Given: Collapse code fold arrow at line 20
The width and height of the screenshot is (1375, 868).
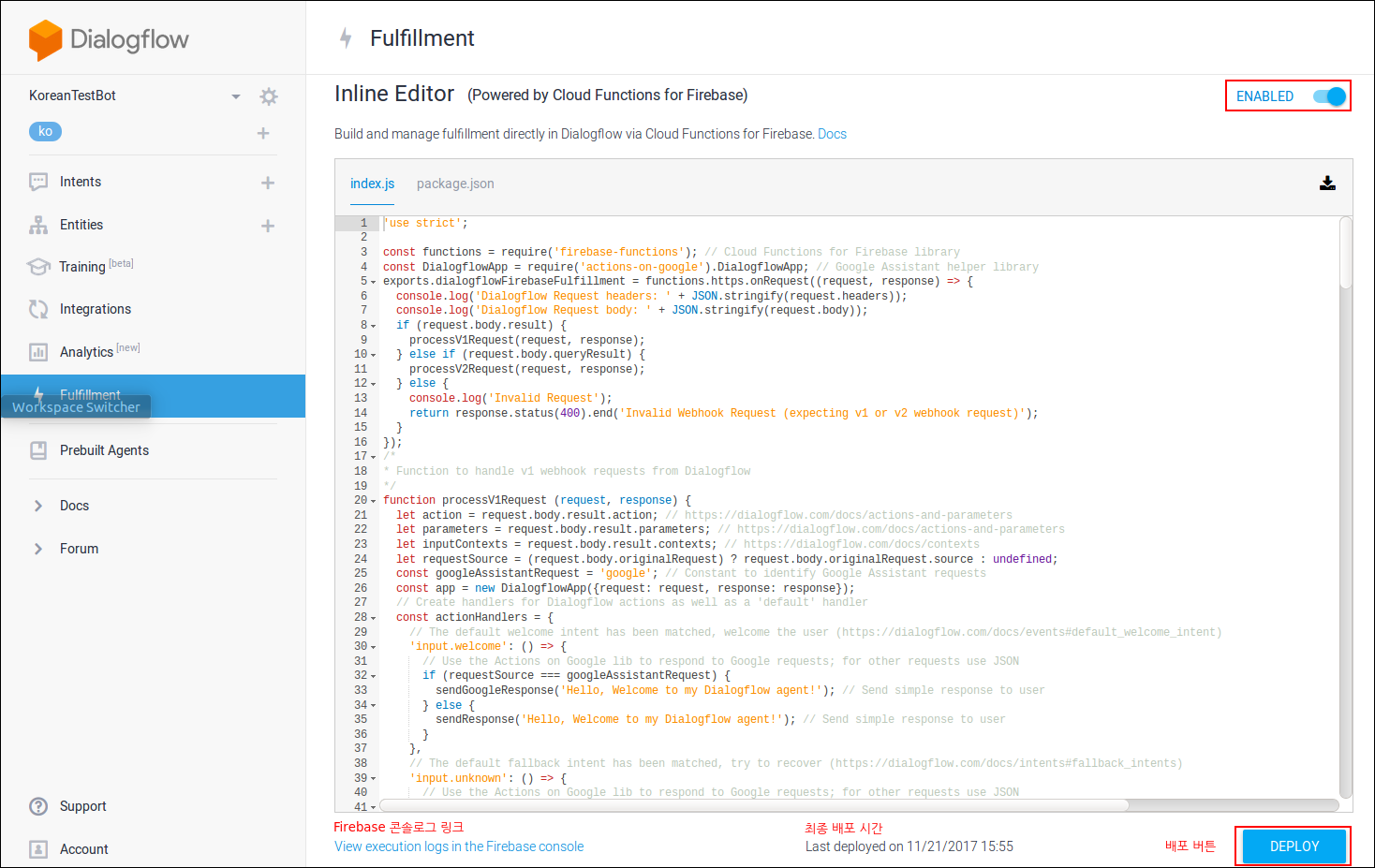Looking at the screenshot, I should [x=374, y=501].
